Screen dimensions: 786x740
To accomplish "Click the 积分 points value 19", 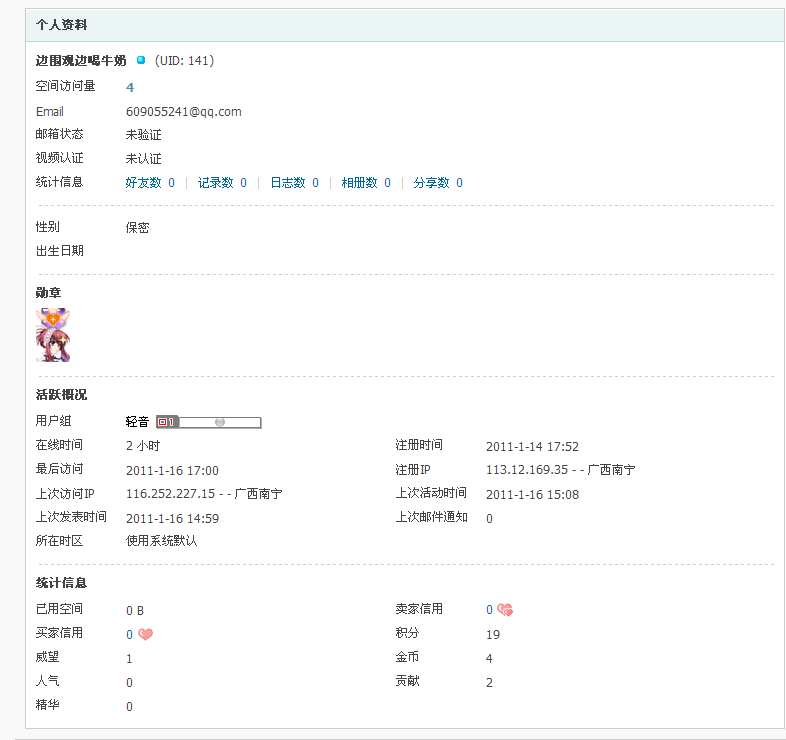I will 493,634.
